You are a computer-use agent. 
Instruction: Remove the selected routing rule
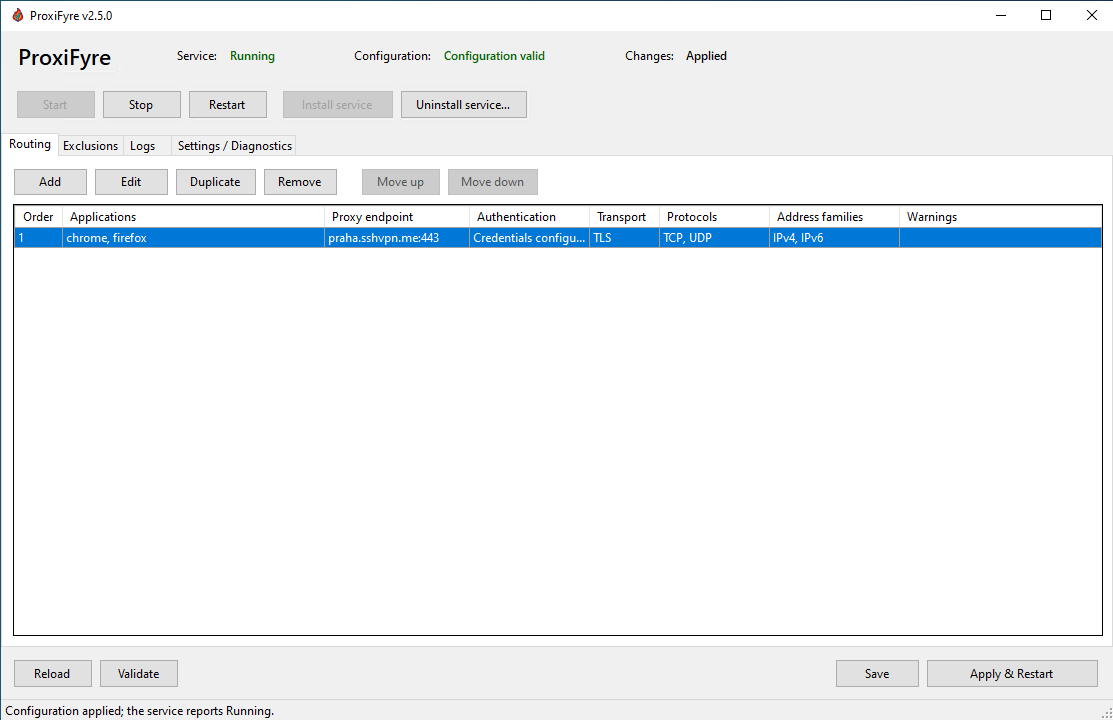coord(300,182)
